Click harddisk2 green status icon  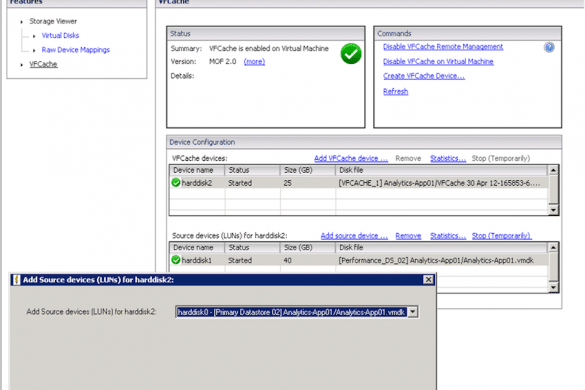176,182
